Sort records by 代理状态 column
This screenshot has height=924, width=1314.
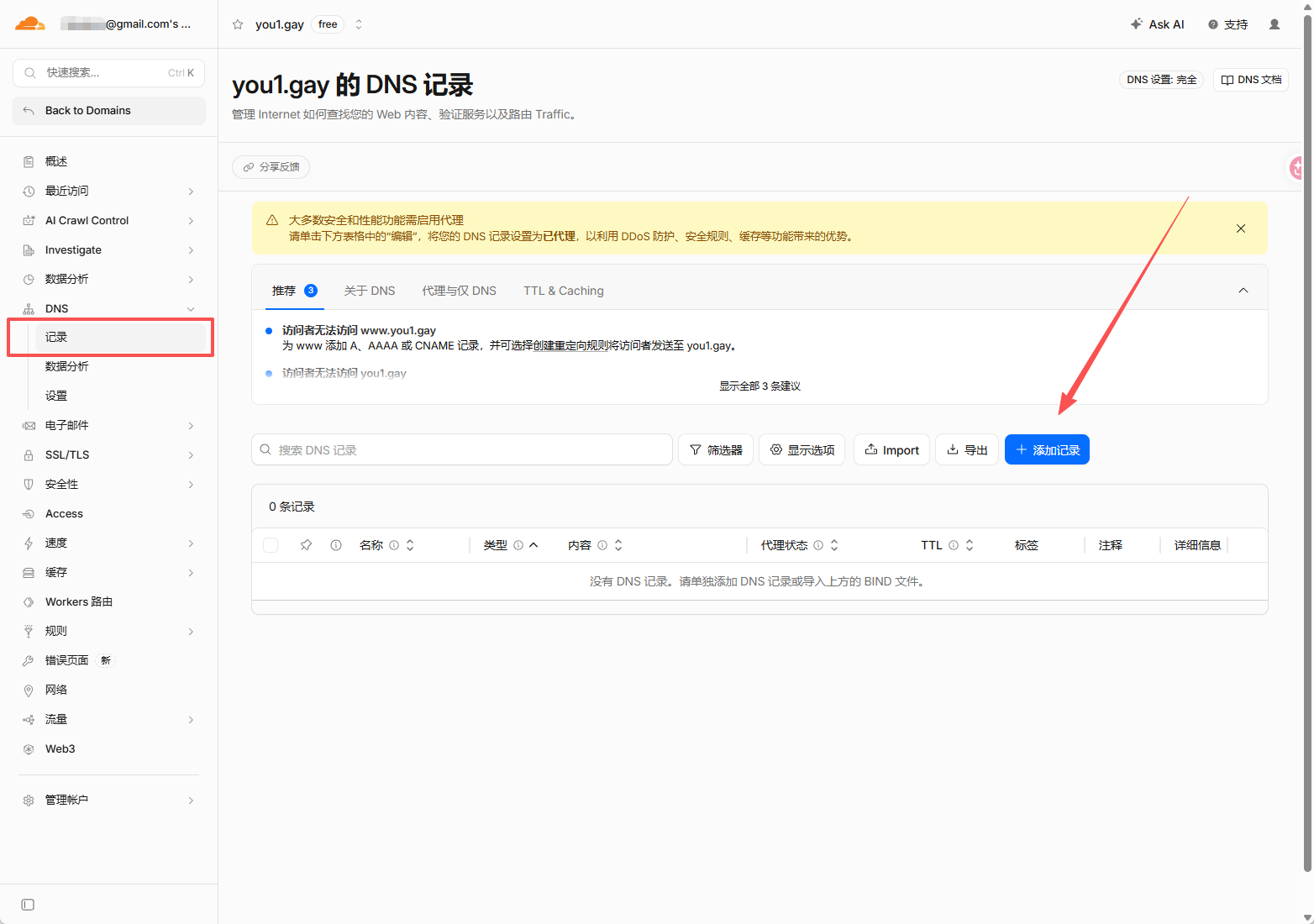(x=834, y=545)
